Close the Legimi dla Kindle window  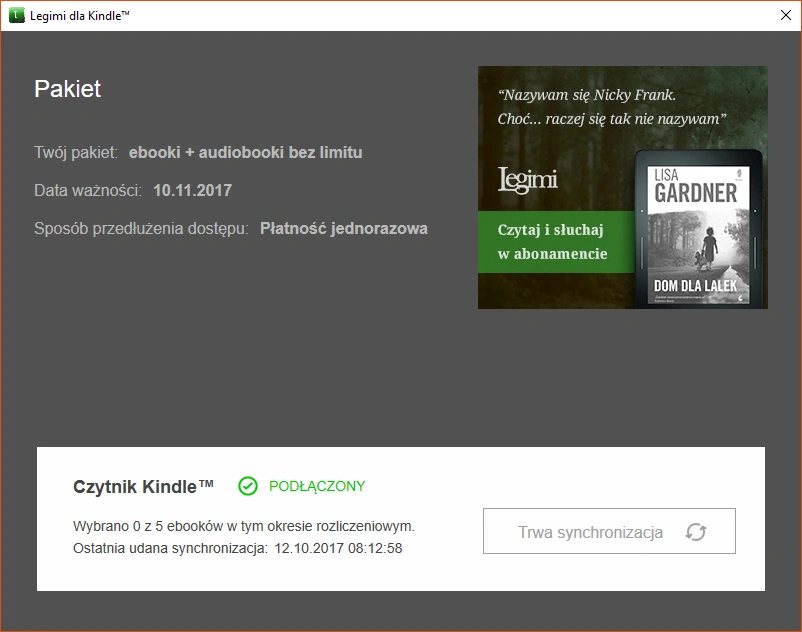point(786,15)
